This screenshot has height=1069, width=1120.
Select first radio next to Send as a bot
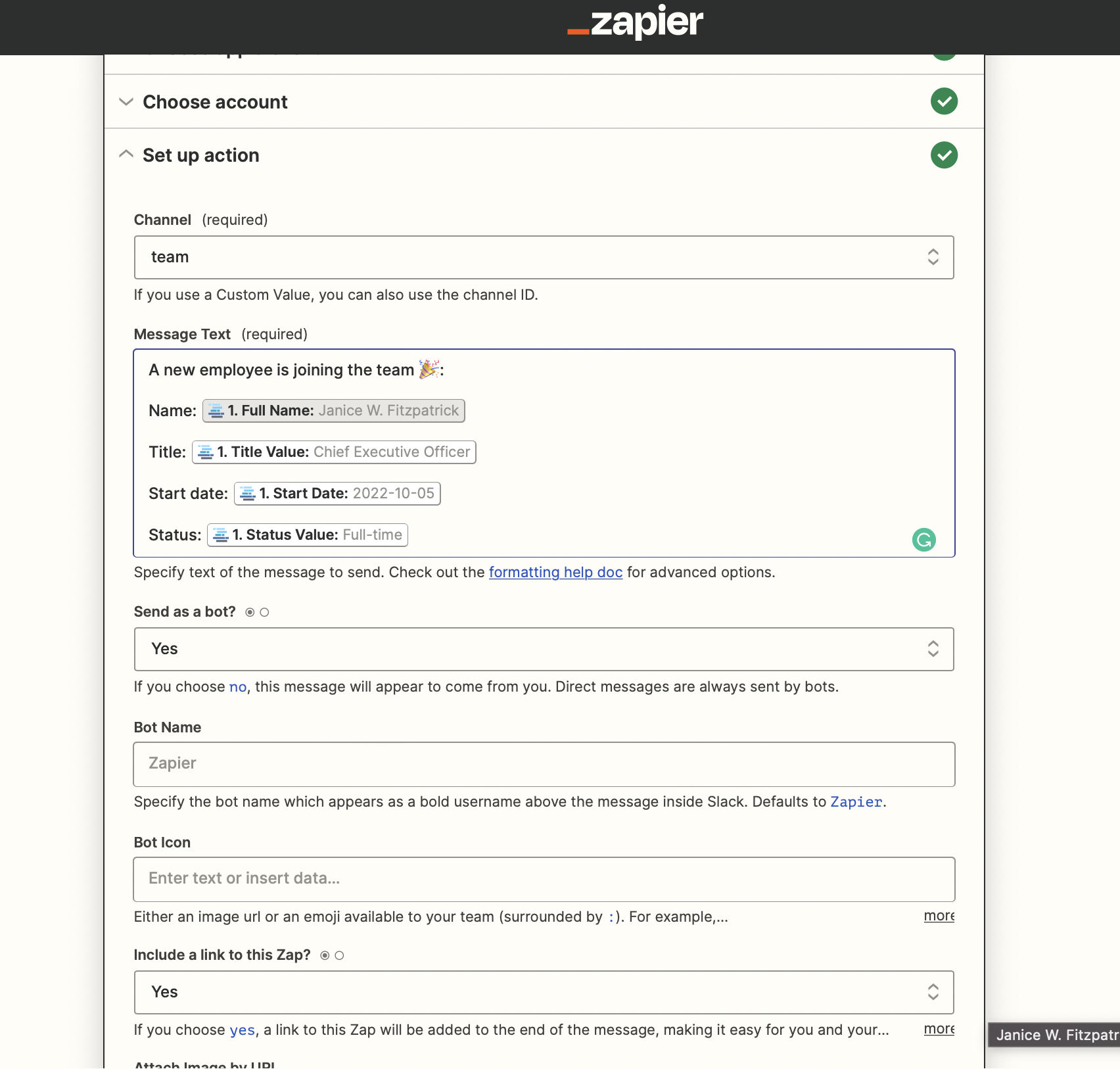click(x=250, y=613)
